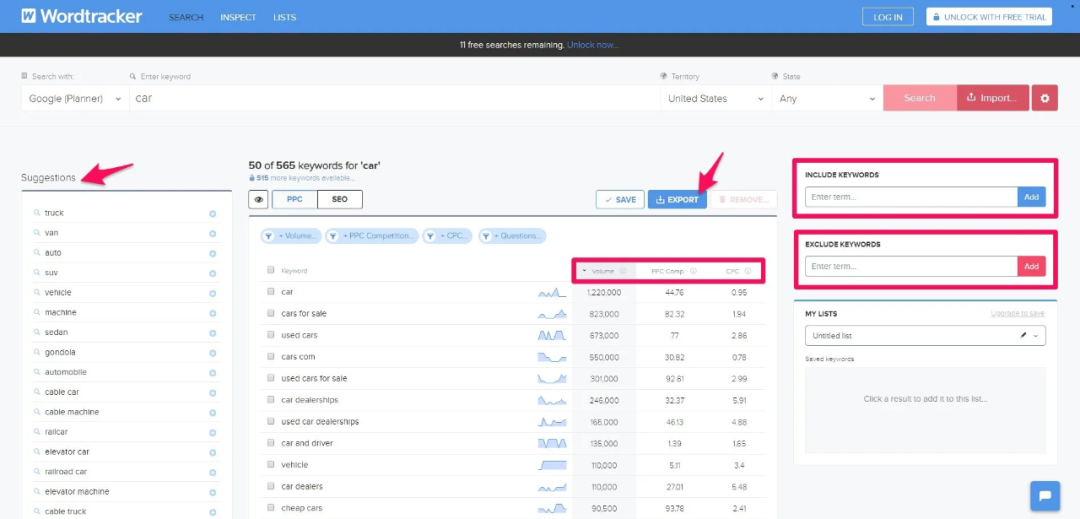Open the Inspect menu item
Viewport: 1080px width, 519px height.
(238, 17)
